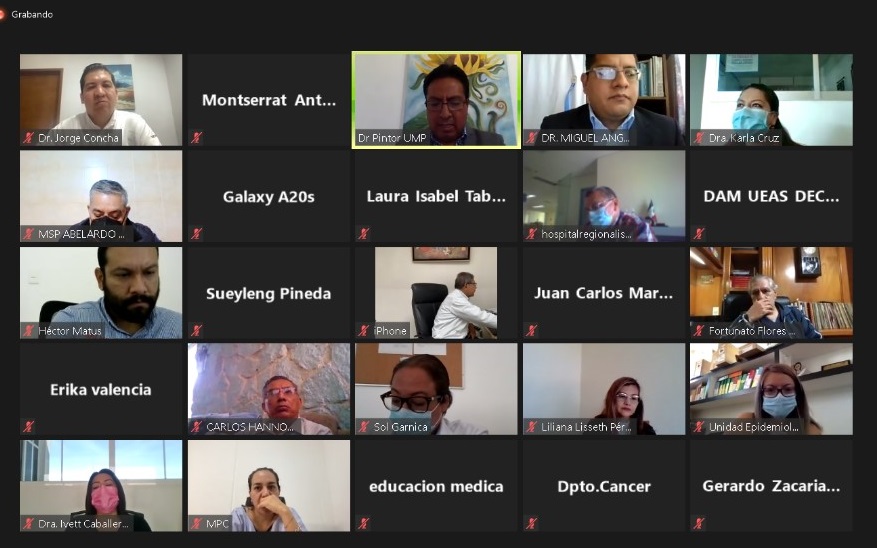Select Dra. Karla Cruz video tile
This screenshot has width=877, height=548.
tap(771, 100)
